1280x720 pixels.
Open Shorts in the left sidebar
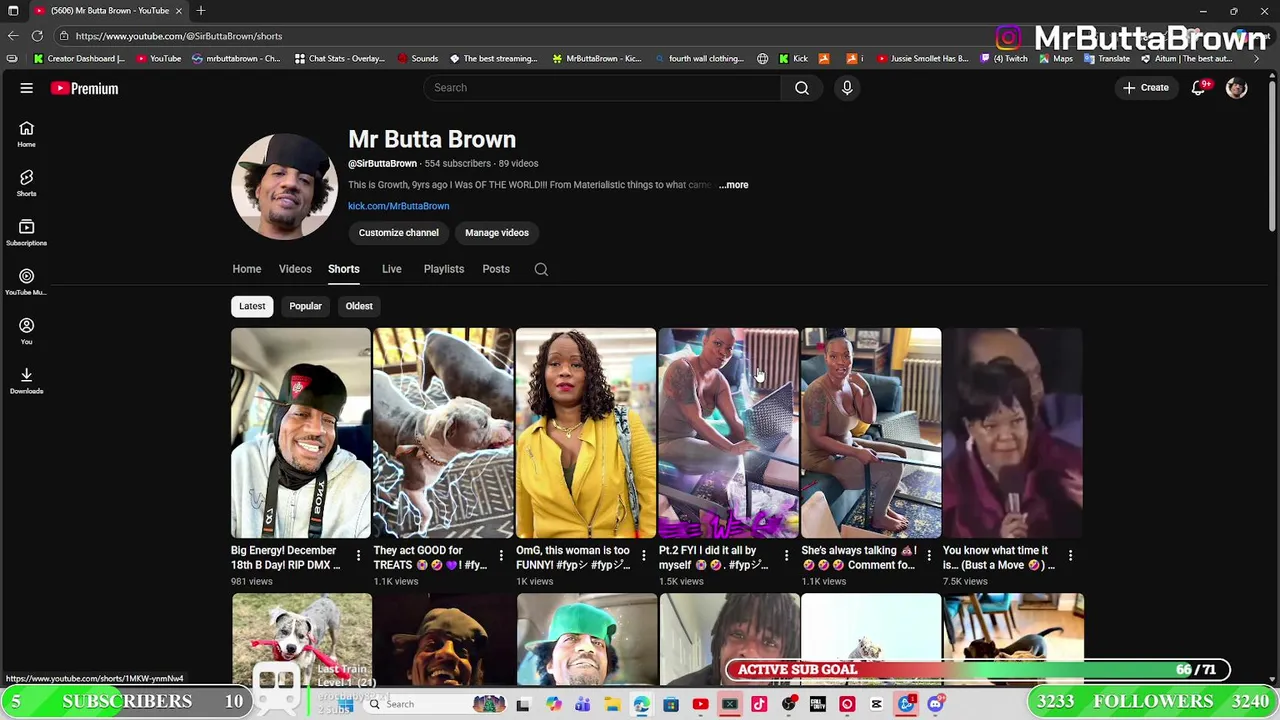(x=26, y=183)
